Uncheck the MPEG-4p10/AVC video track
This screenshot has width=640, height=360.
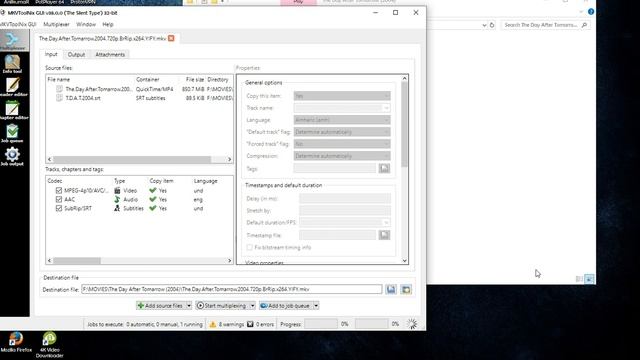[59, 191]
